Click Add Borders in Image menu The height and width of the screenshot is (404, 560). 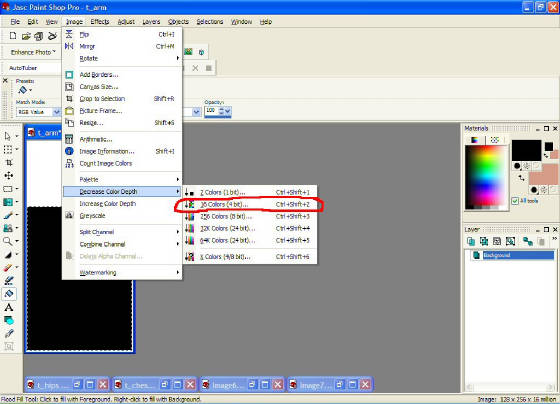click(122, 75)
